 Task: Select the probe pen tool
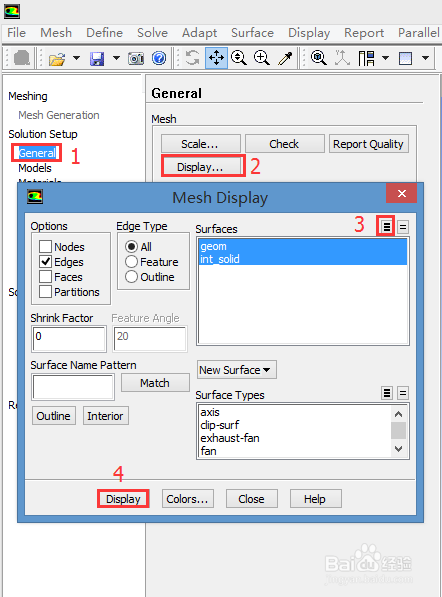point(285,58)
